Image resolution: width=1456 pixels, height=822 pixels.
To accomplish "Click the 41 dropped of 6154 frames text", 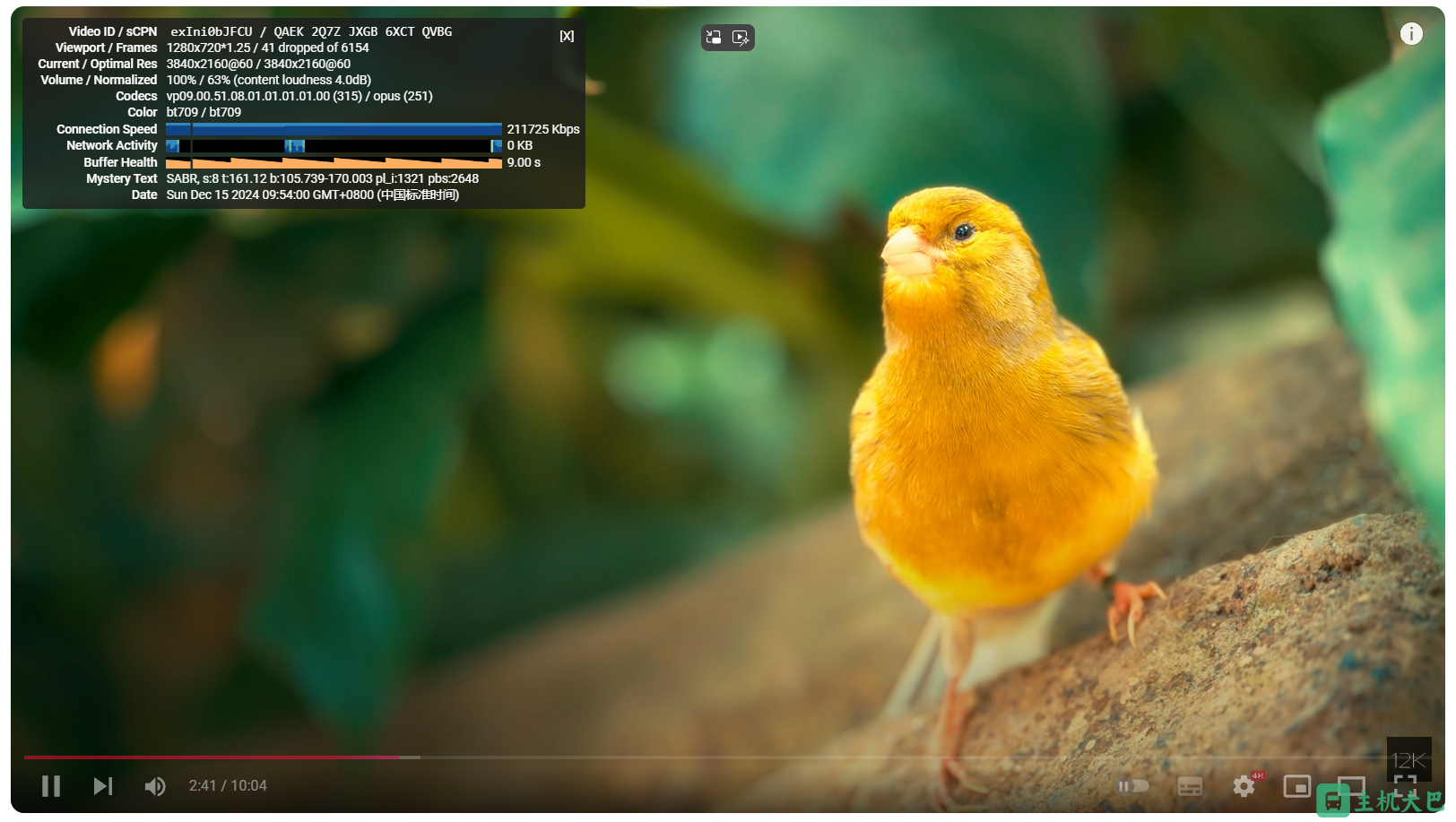I will pos(316,48).
